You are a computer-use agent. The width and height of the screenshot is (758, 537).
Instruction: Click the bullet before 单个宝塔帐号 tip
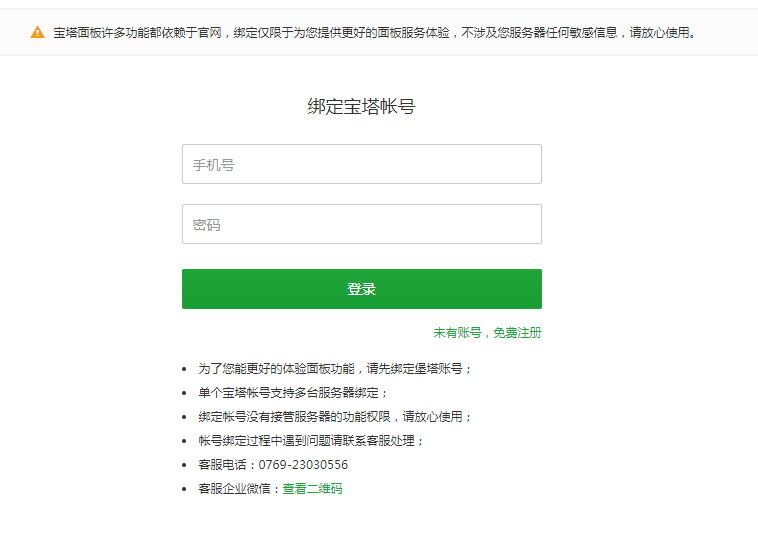(184, 393)
